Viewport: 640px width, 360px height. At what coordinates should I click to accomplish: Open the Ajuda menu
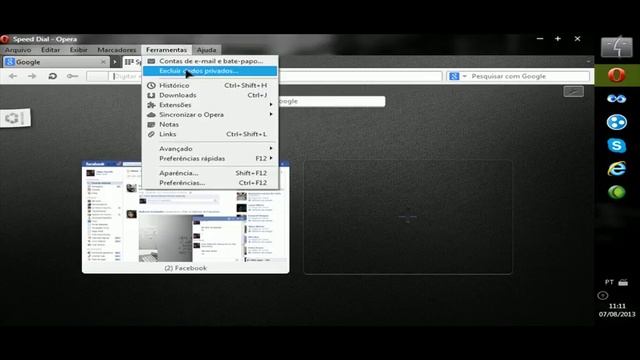[x=207, y=50]
